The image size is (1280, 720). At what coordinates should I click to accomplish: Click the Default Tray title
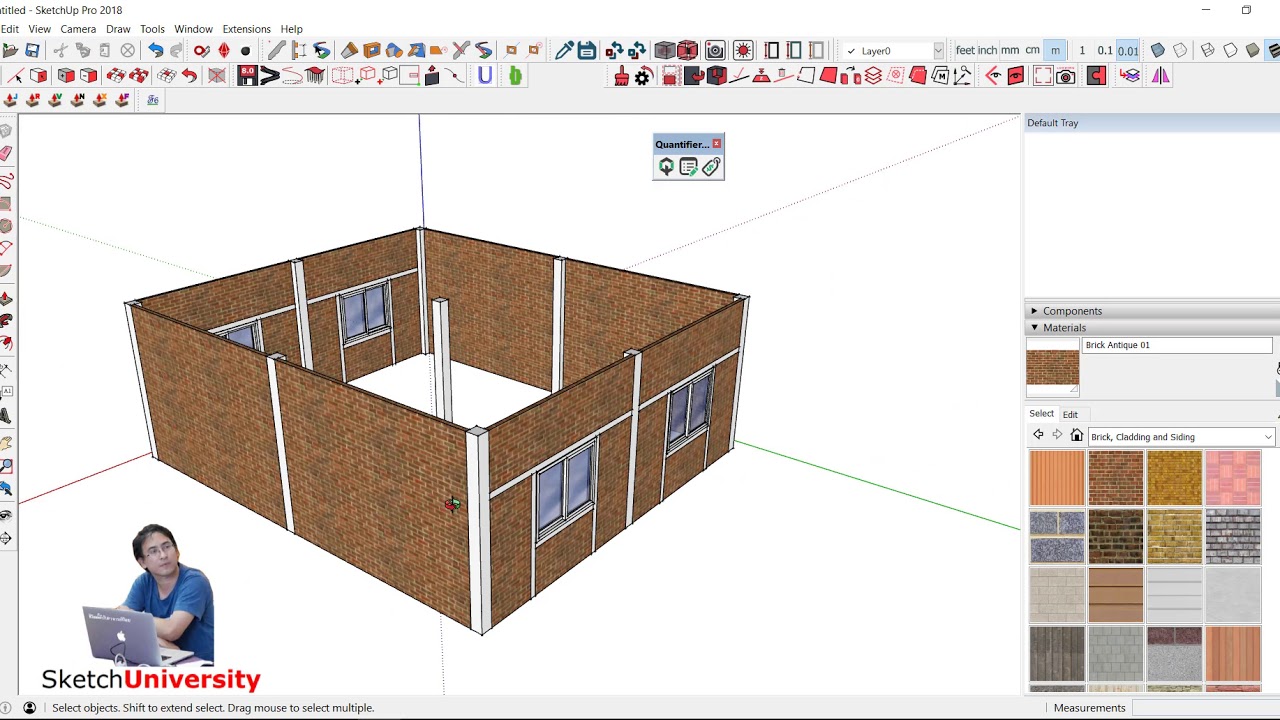1052,123
